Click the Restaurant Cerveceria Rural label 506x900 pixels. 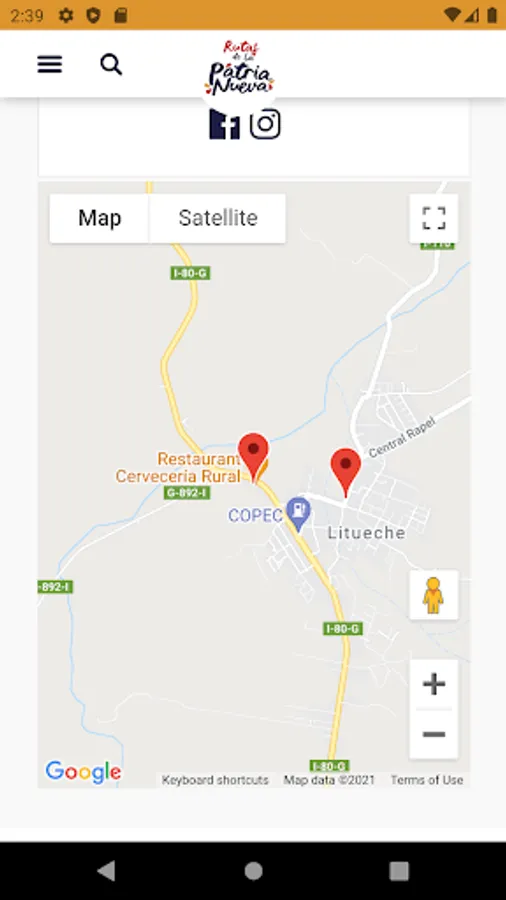click(x=178, y=468)
